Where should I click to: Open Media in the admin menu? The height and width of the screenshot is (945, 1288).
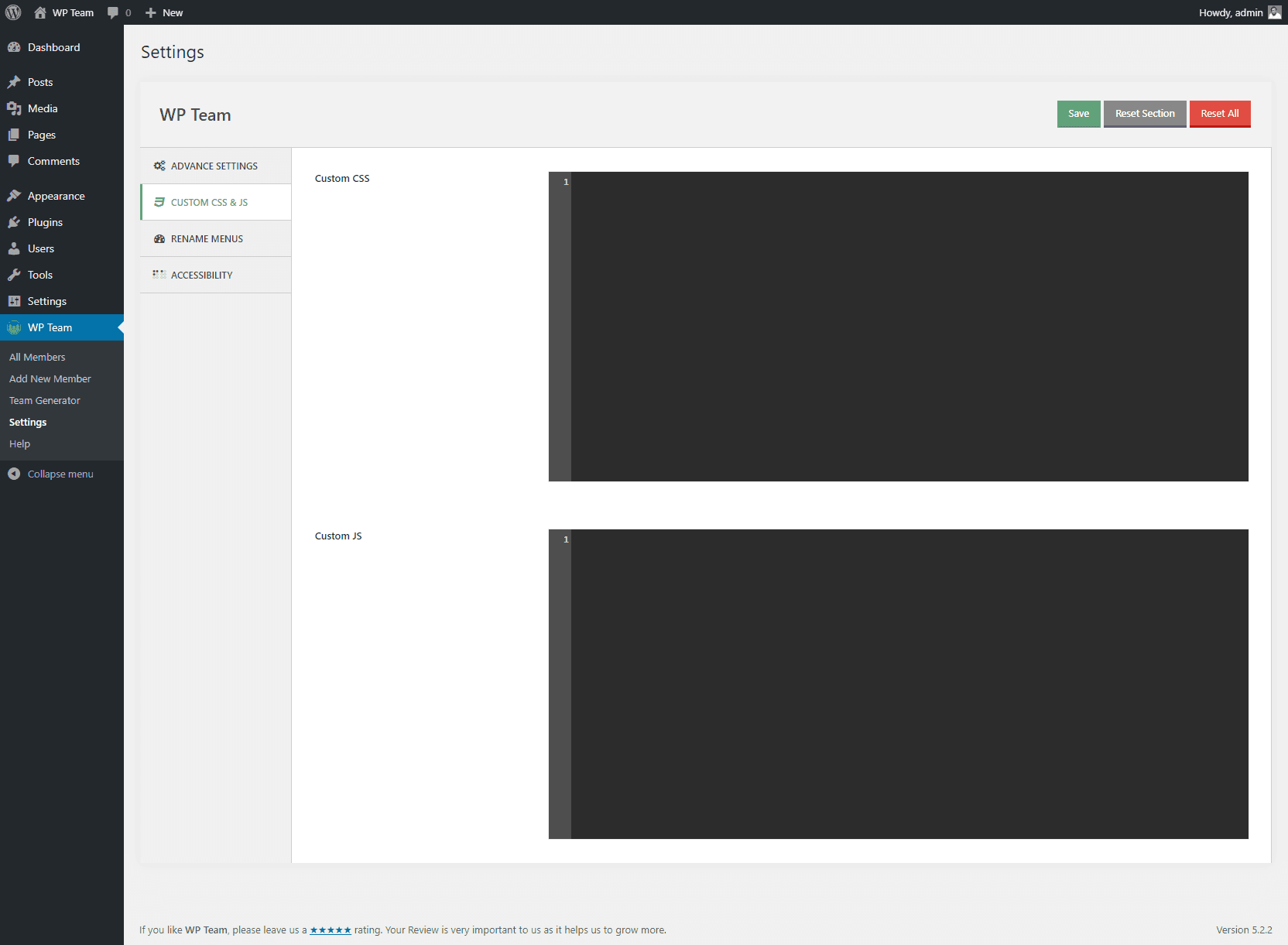point(62,108)
